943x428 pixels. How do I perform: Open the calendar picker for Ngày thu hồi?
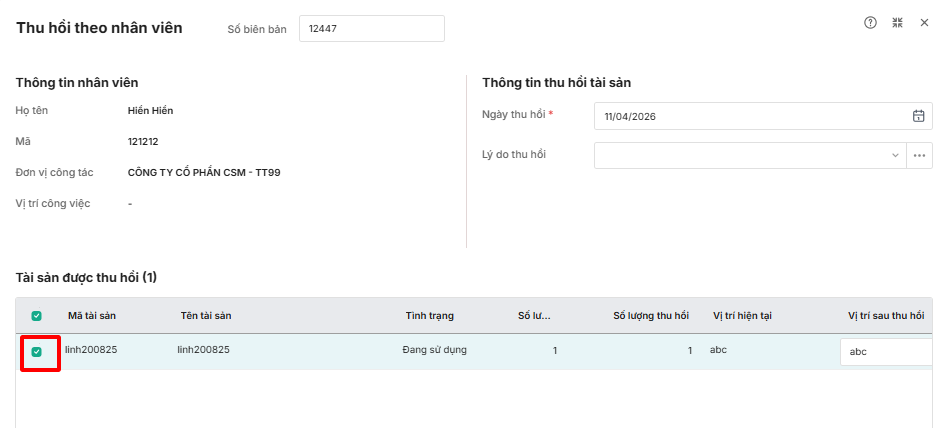(918, 116)
